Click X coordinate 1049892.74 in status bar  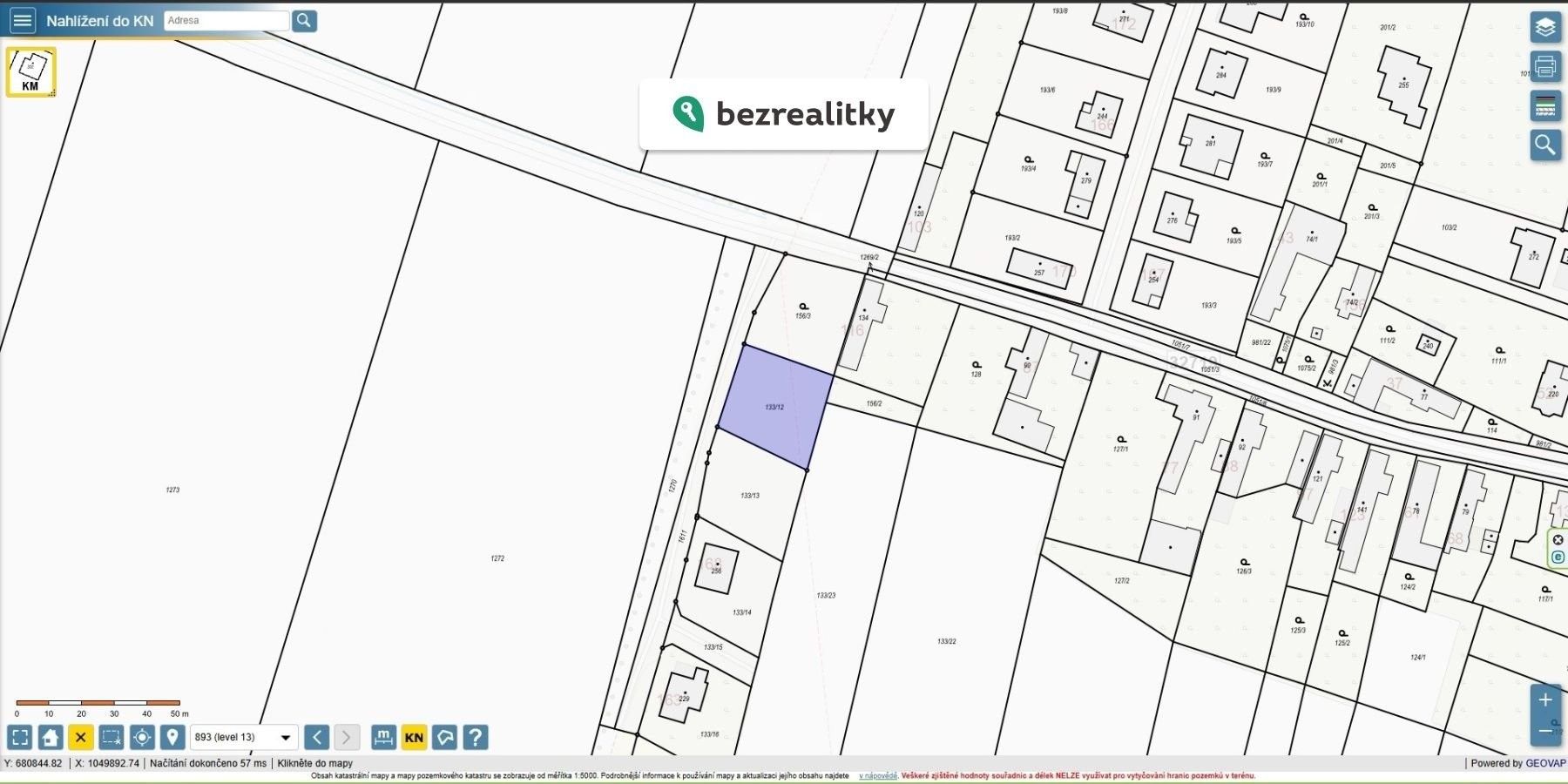(x=107, y=763)
